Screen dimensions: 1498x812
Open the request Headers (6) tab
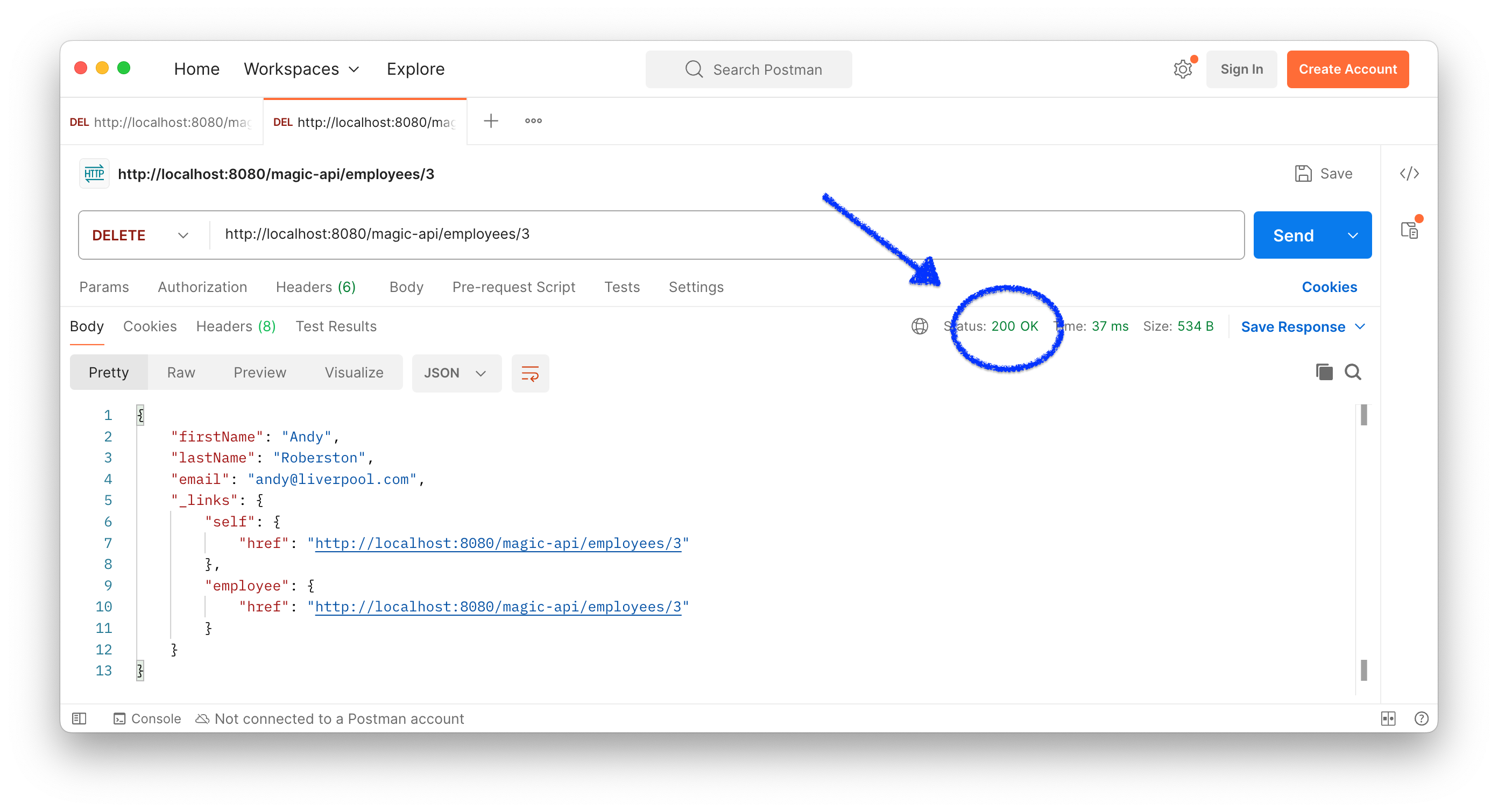pos(315,287)
